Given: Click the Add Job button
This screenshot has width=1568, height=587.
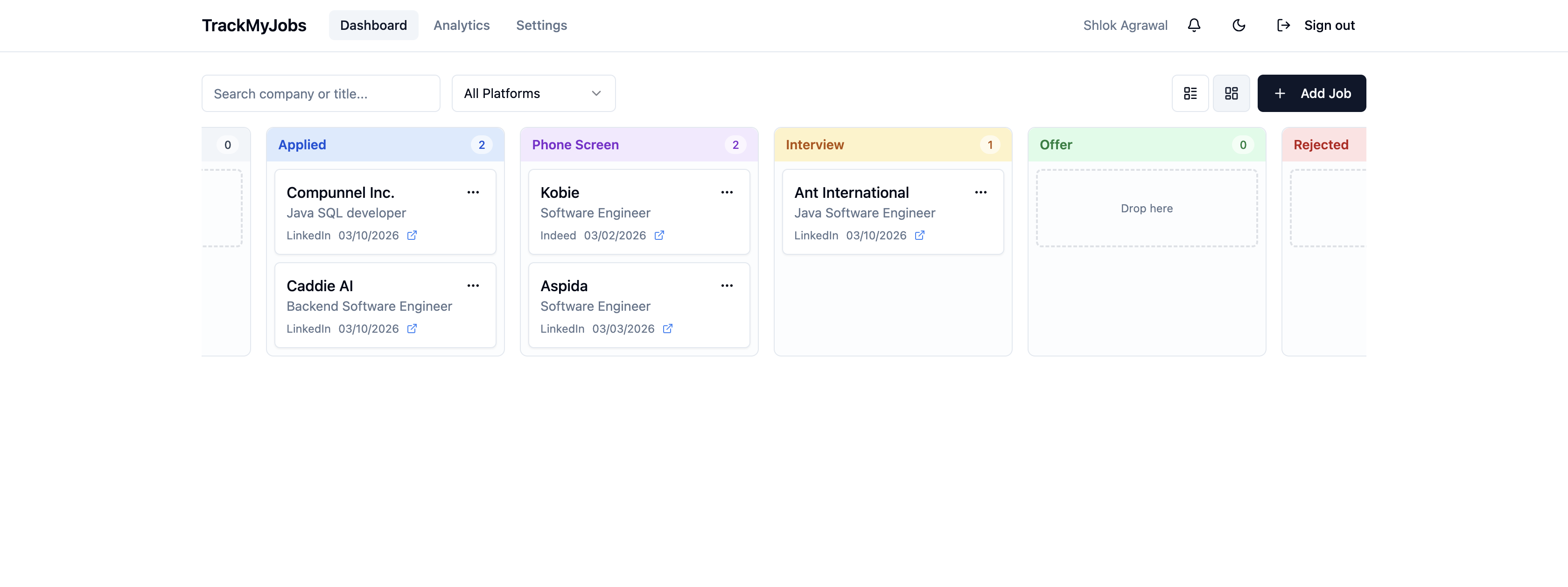Looking at the screenshot, I should (1312, 93).
